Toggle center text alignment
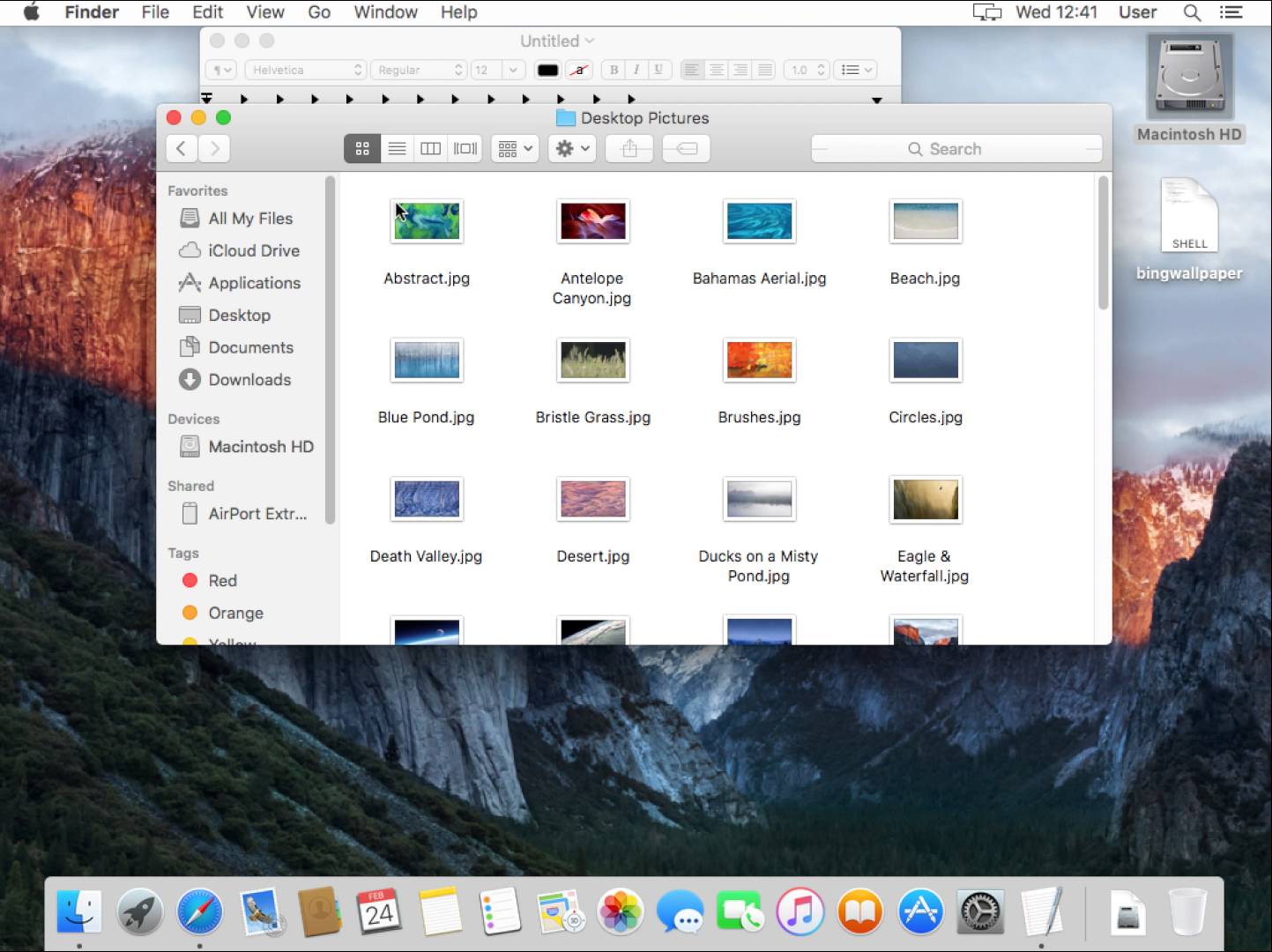Image resolution: width=1272 pixels, height=952 pixels. click(x=717, y=70)
